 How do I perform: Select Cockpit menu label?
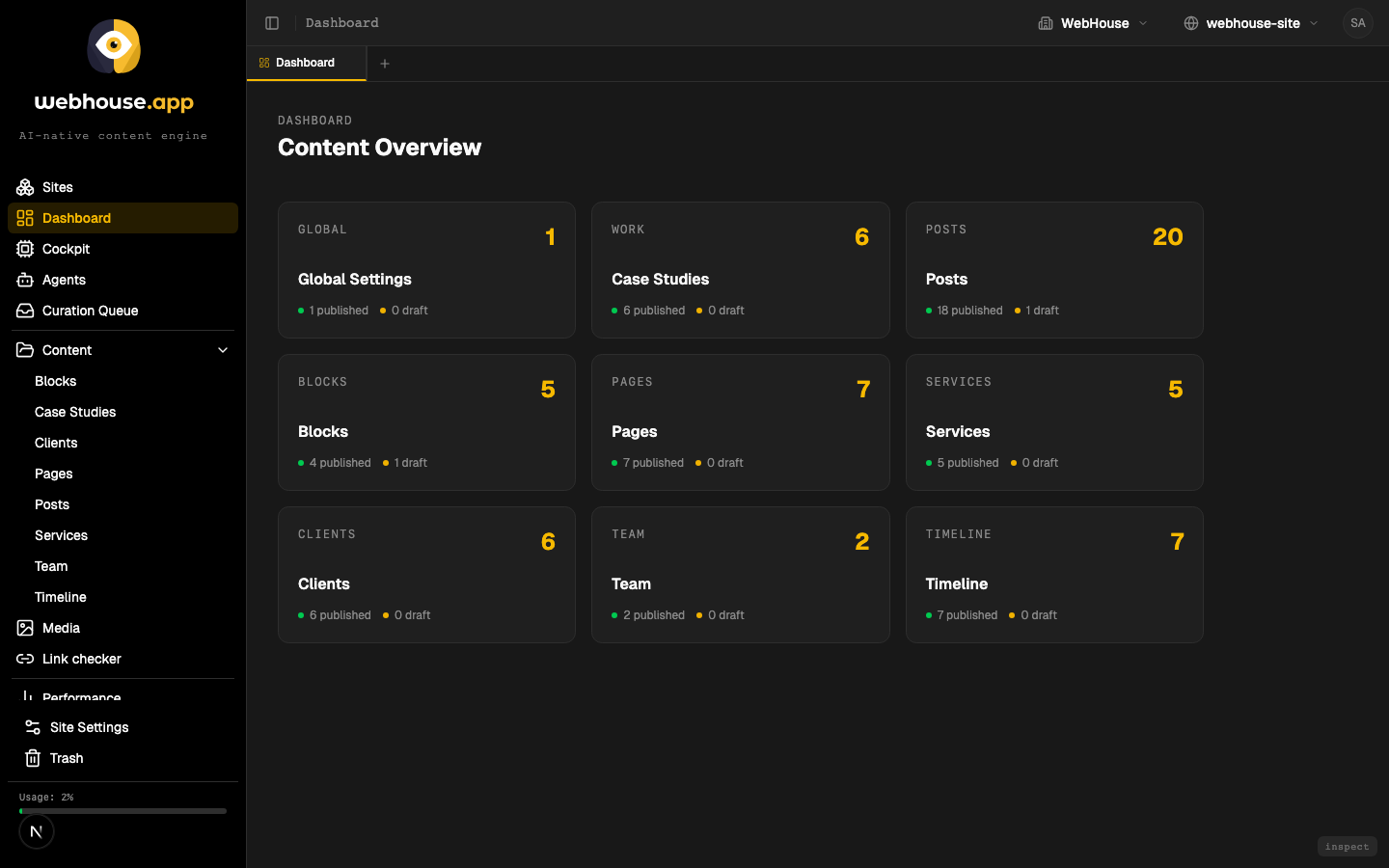pyautogui.click(x=66, y=249)
